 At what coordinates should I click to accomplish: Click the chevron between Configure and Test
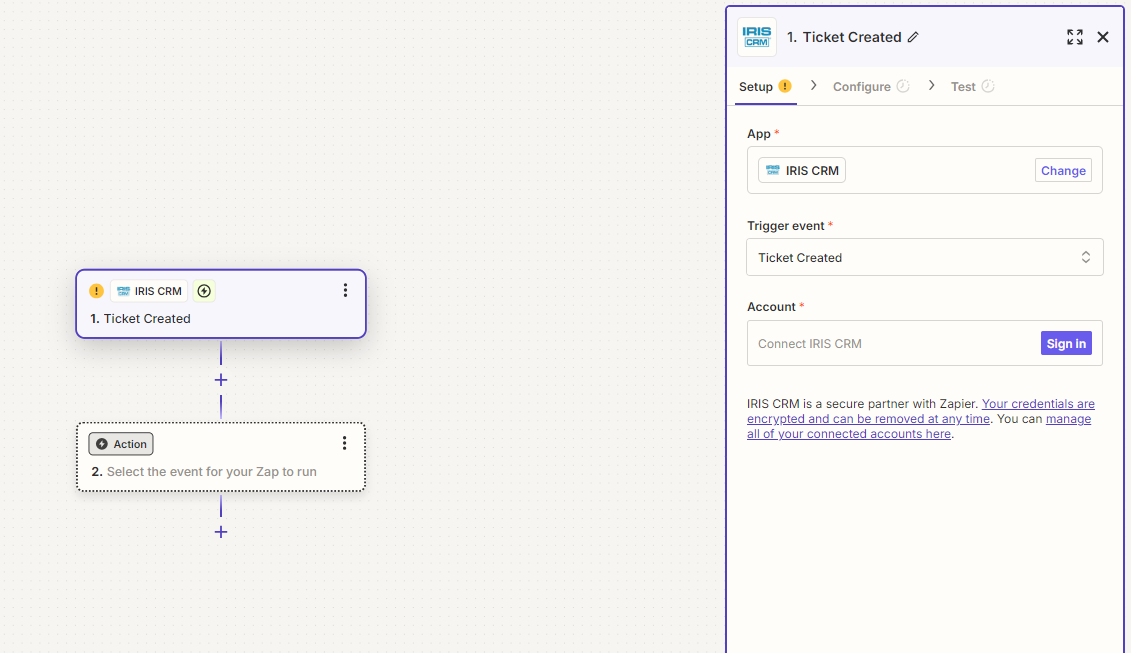(931, 85)
